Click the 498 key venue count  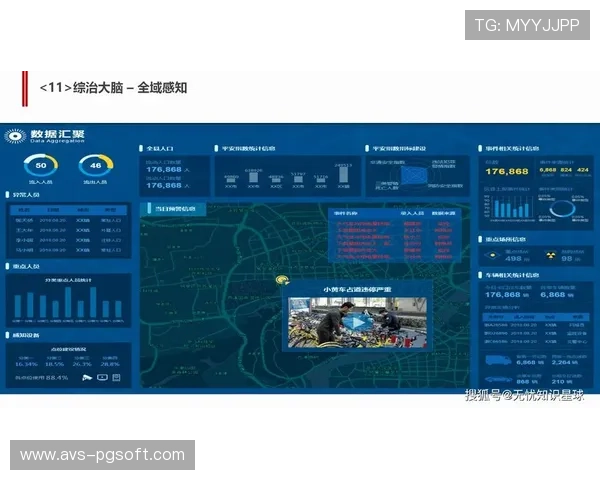coord(513,258)
